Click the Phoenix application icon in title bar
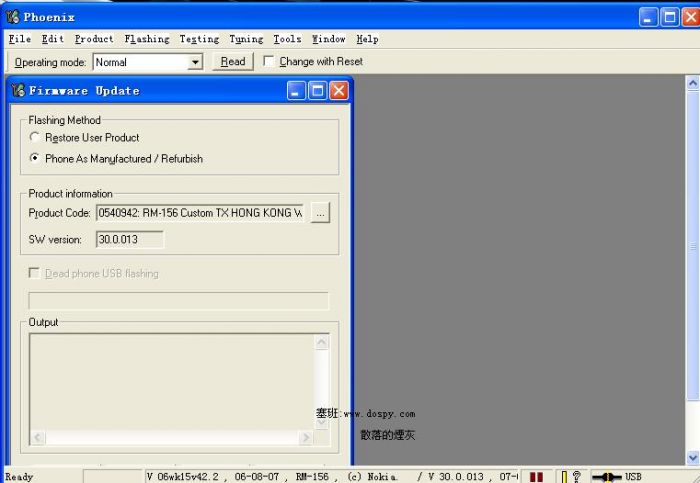 click(13, 17)
